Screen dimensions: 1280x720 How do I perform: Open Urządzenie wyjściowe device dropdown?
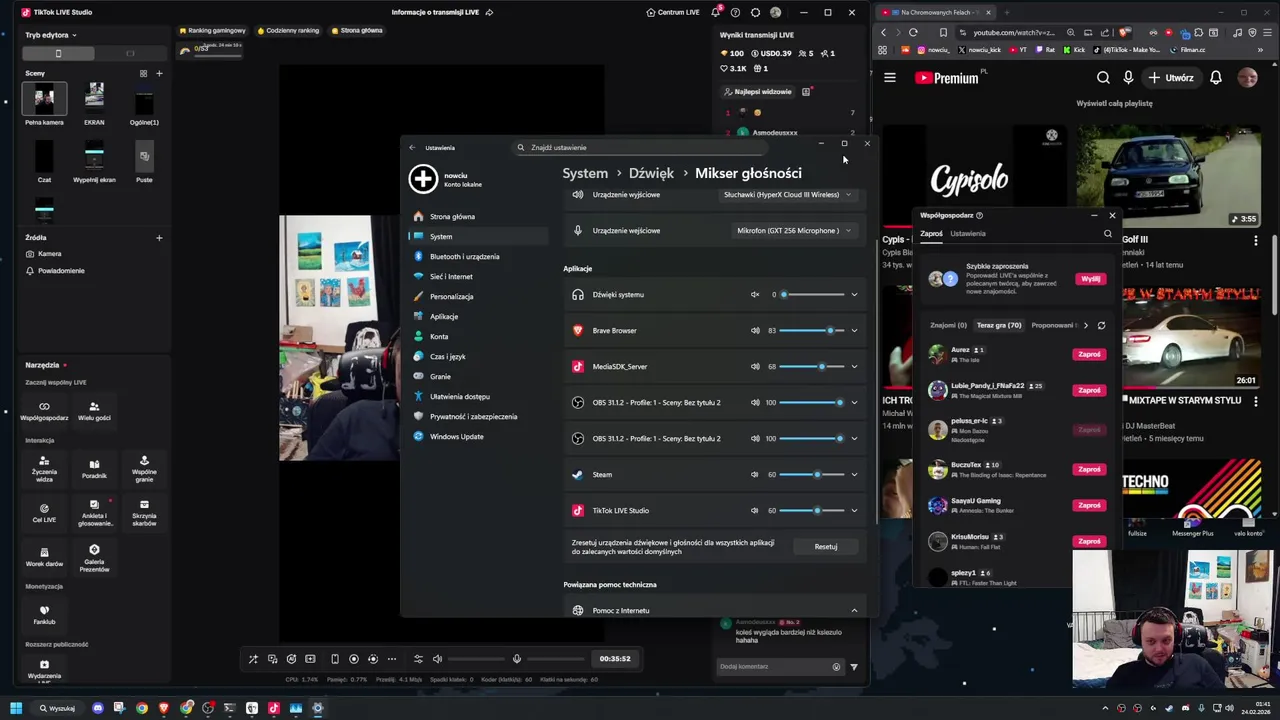click(787, 195)
